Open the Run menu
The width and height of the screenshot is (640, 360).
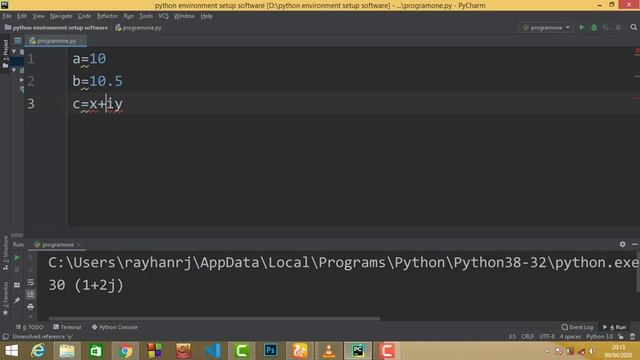129,16
